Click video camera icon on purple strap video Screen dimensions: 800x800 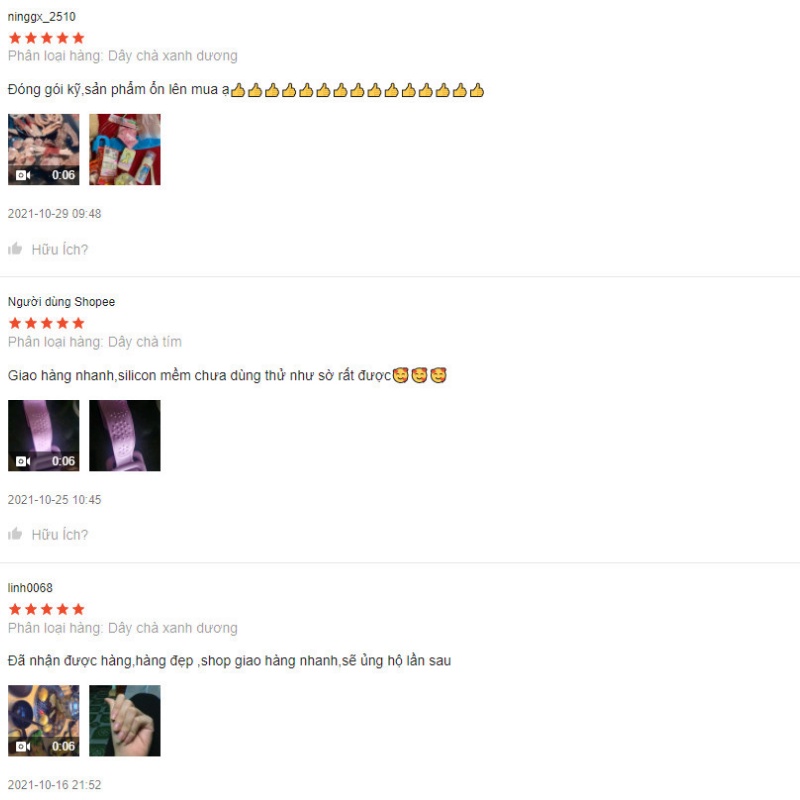(23, 462)
